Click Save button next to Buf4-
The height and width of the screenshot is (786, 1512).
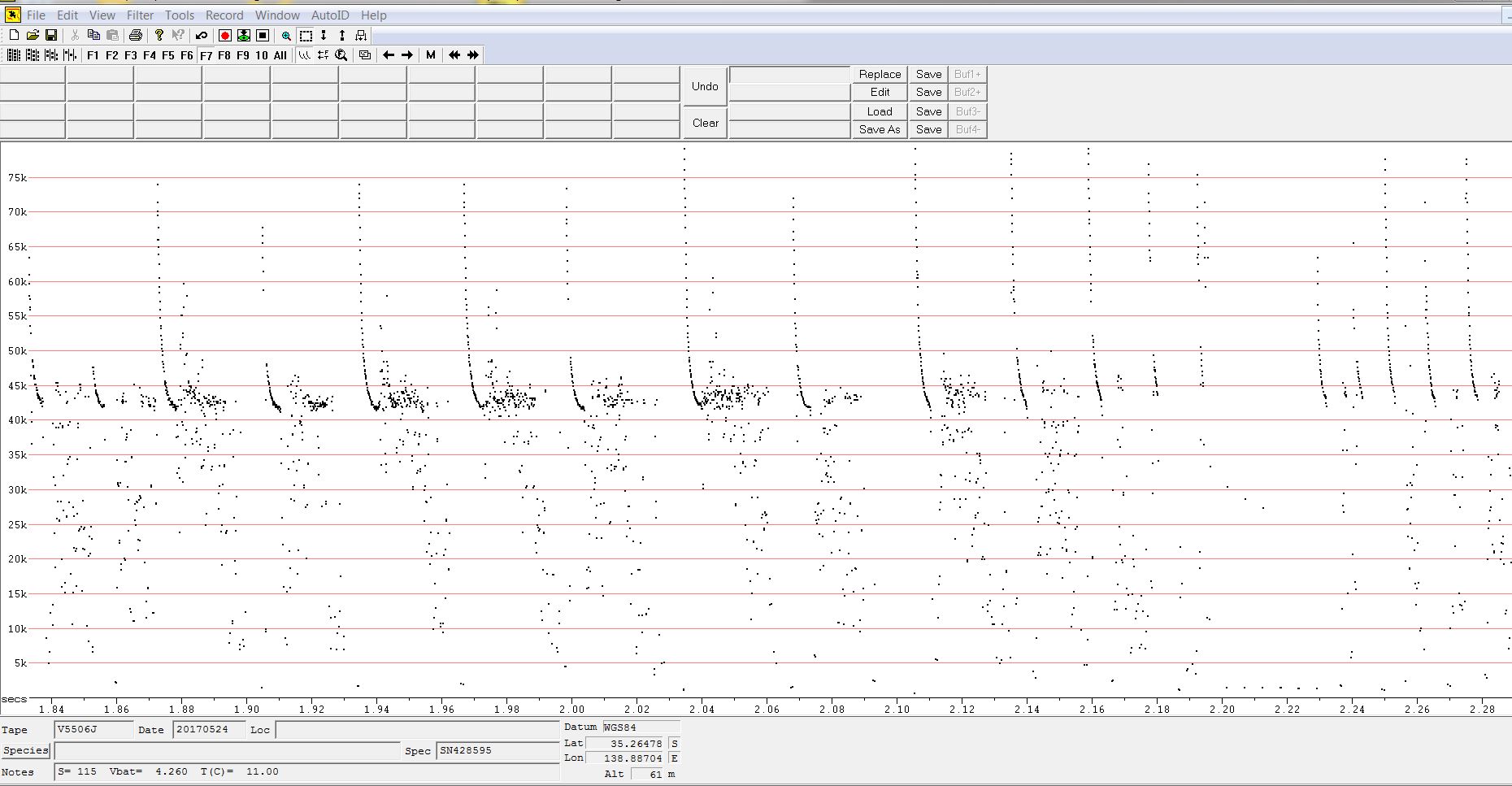928,129
